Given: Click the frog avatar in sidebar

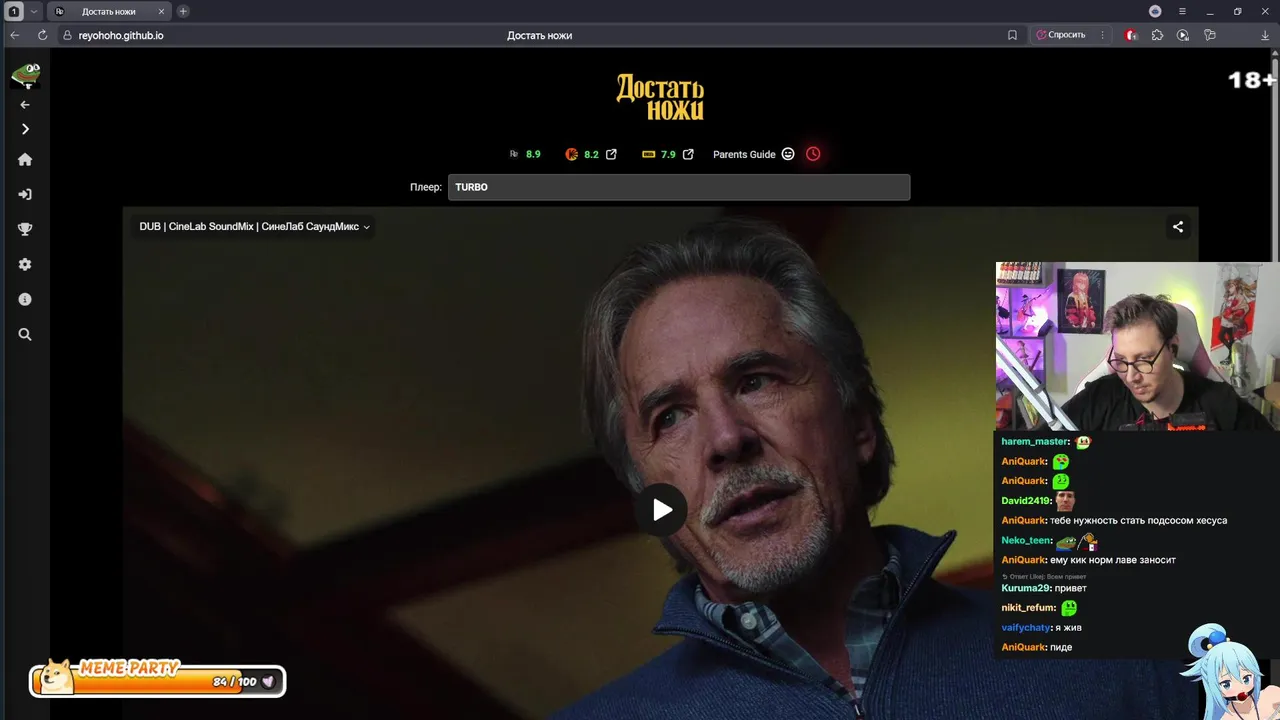Looking at the screenshot, I should pyautogui.click(x=25, y=74).
